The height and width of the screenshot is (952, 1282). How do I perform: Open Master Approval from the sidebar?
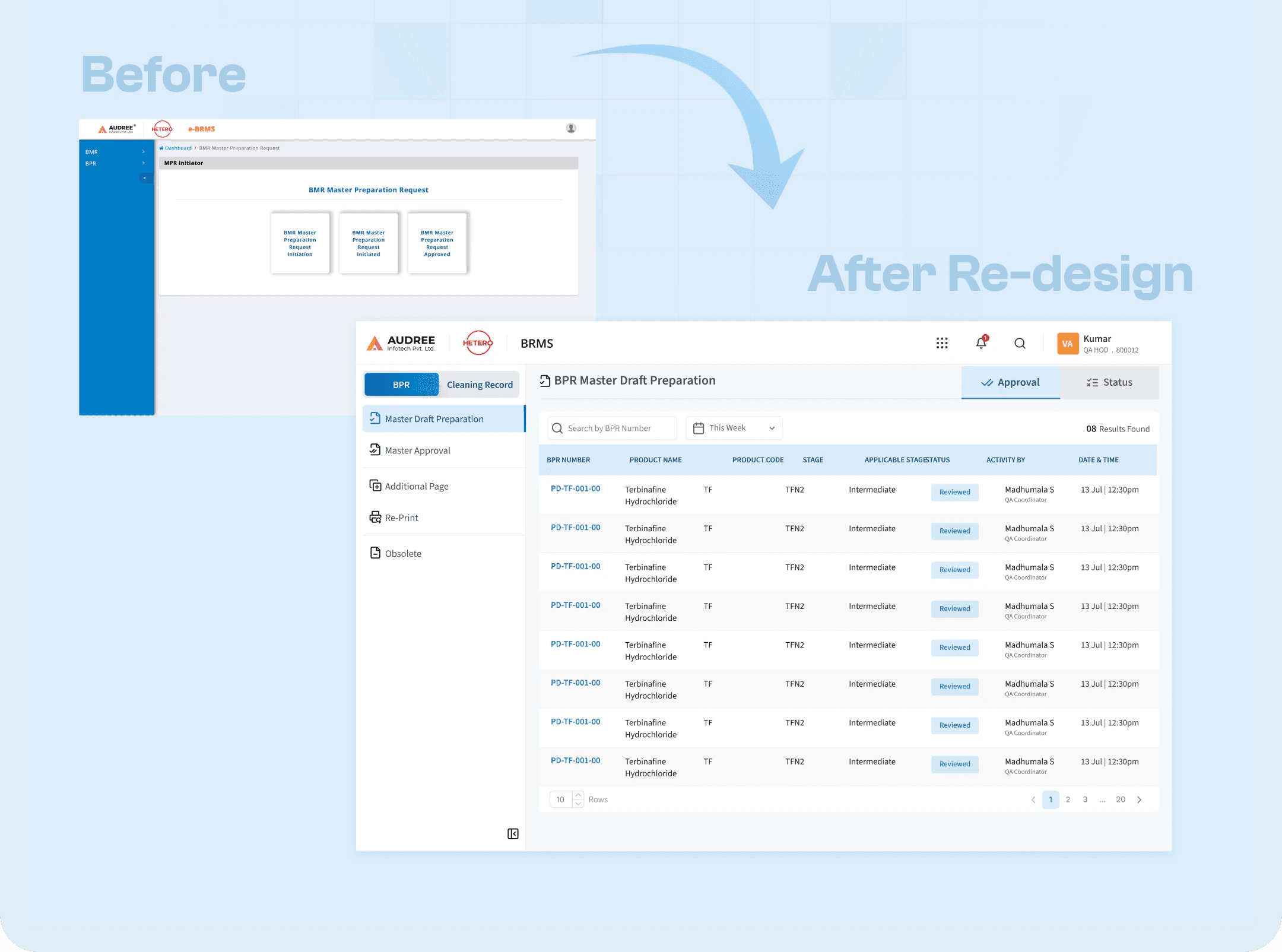pos(417,450)
